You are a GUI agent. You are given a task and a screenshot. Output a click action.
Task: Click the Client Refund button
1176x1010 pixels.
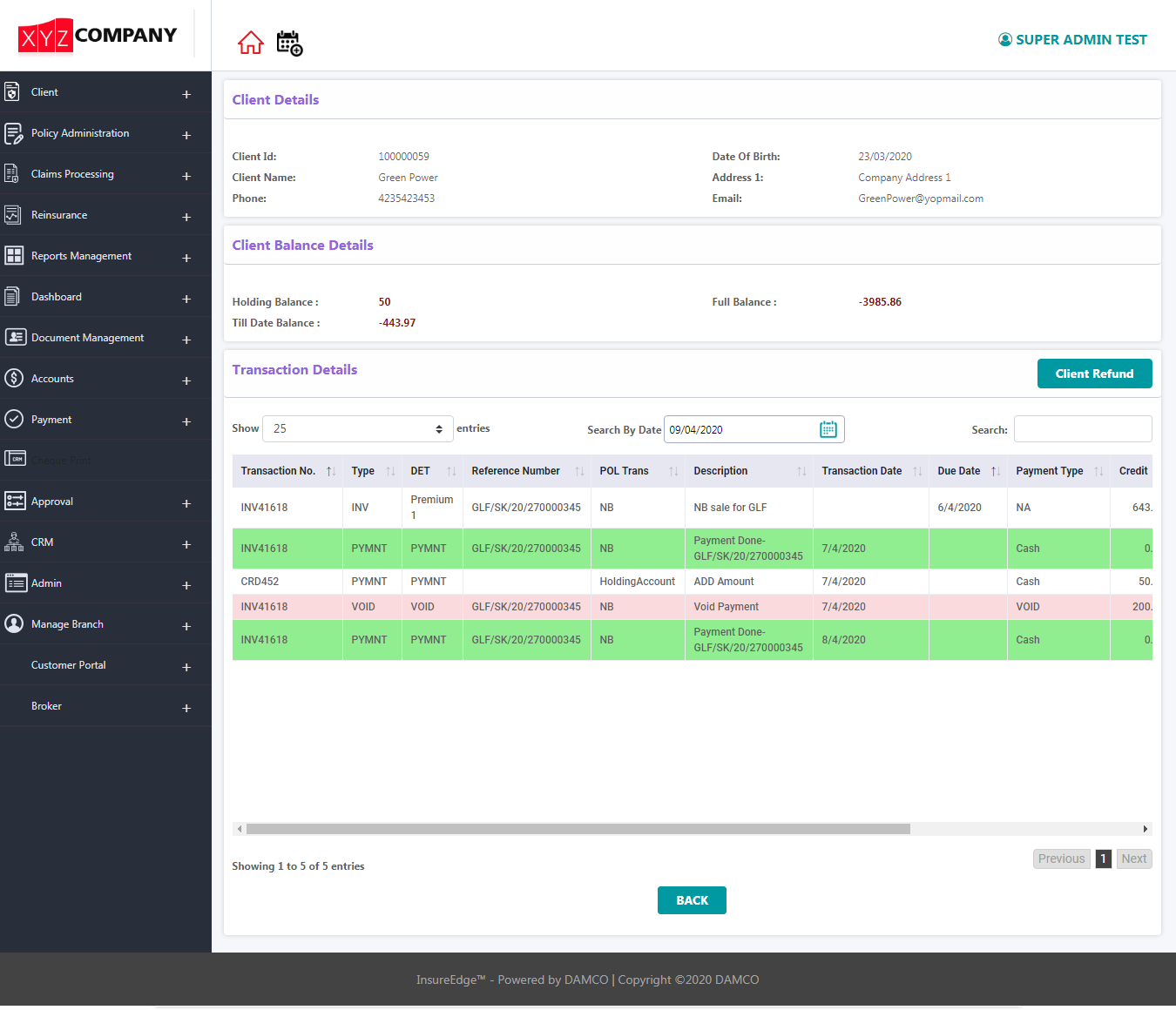tap(1094, 374)
